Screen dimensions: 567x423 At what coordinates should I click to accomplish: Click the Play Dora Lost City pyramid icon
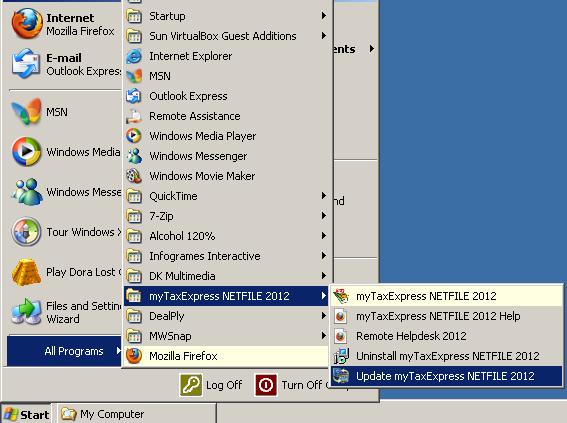pos(26,272)
